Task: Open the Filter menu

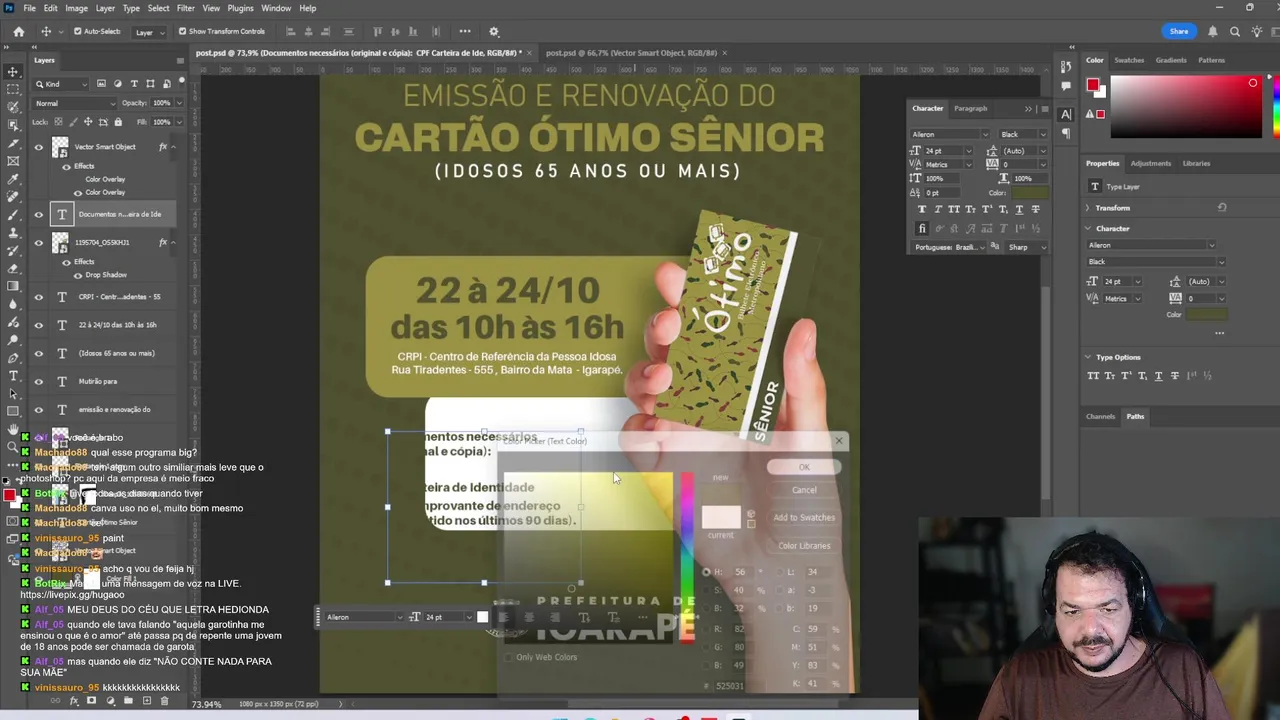Action: click(186, 8)
